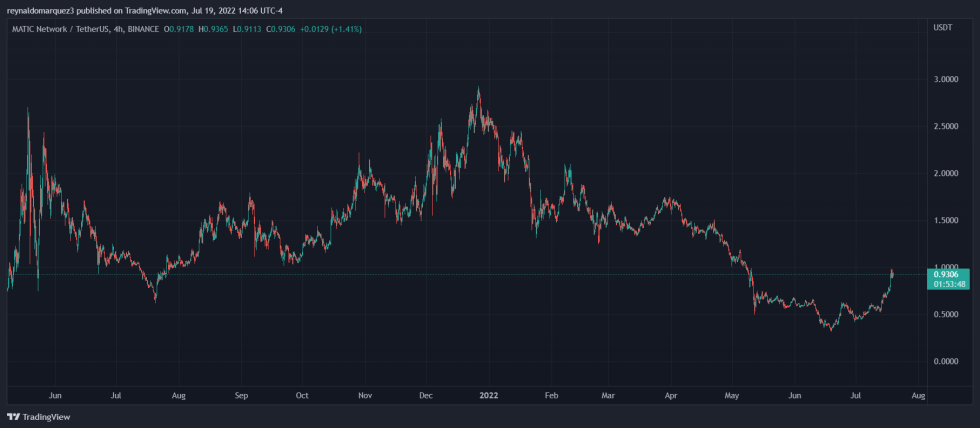Click the Nov label on time axis

coord(365,396)
